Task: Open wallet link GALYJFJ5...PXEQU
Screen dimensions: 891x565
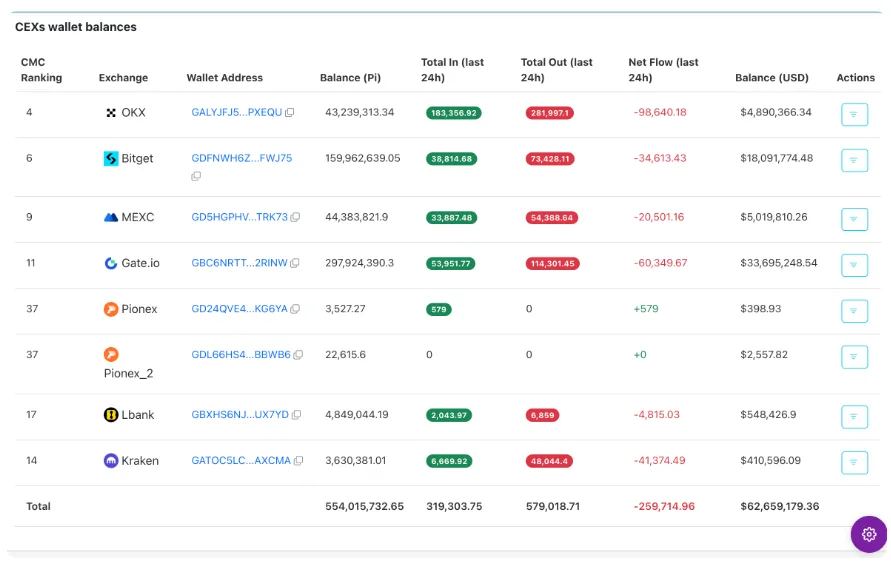Action: [236, 113]
